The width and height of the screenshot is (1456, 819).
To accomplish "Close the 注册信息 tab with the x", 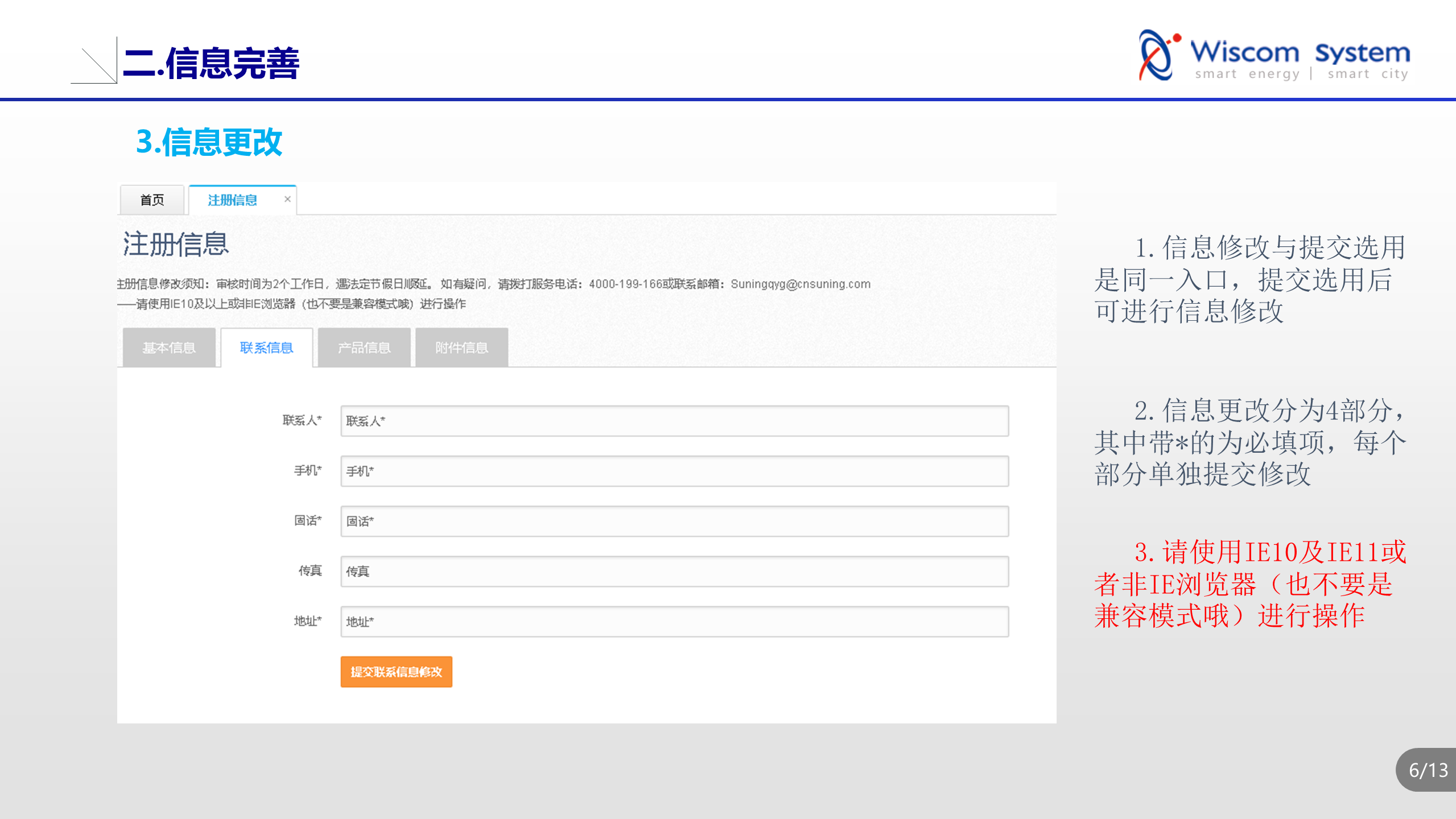I will 287,199.
